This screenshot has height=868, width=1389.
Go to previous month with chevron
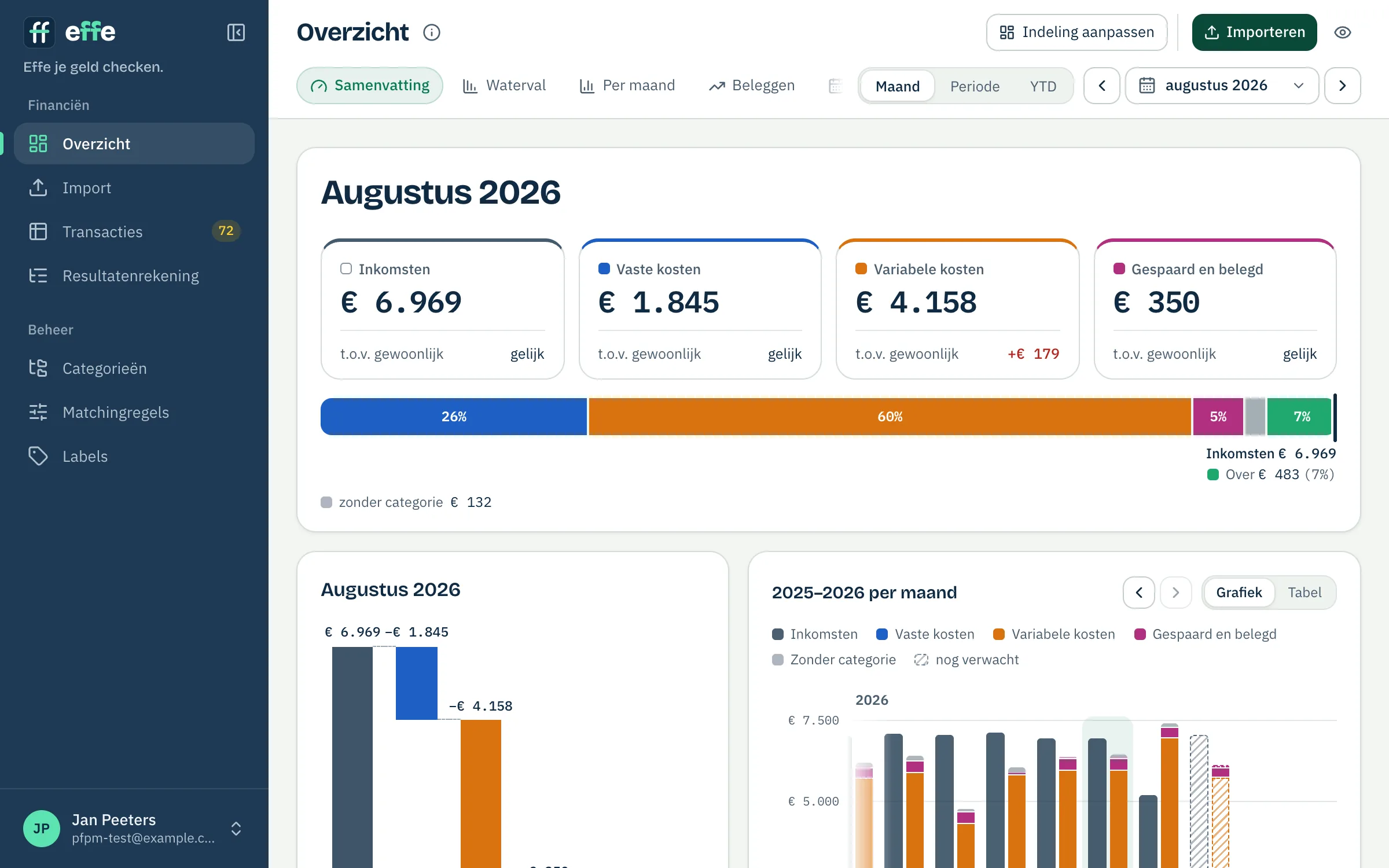pos(1102,86)
